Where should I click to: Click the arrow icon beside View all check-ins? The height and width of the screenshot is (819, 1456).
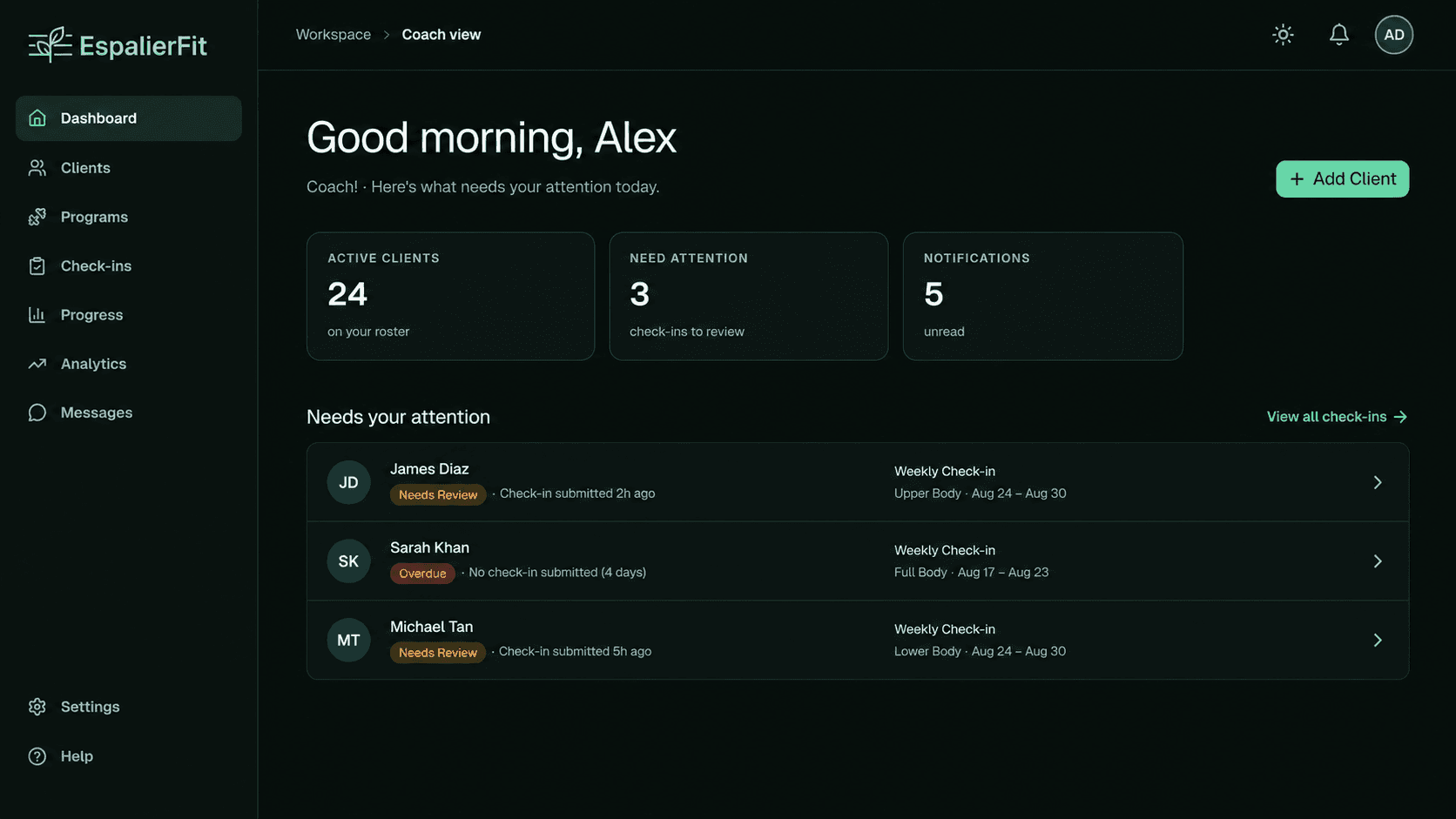(x=1400, y=417)
